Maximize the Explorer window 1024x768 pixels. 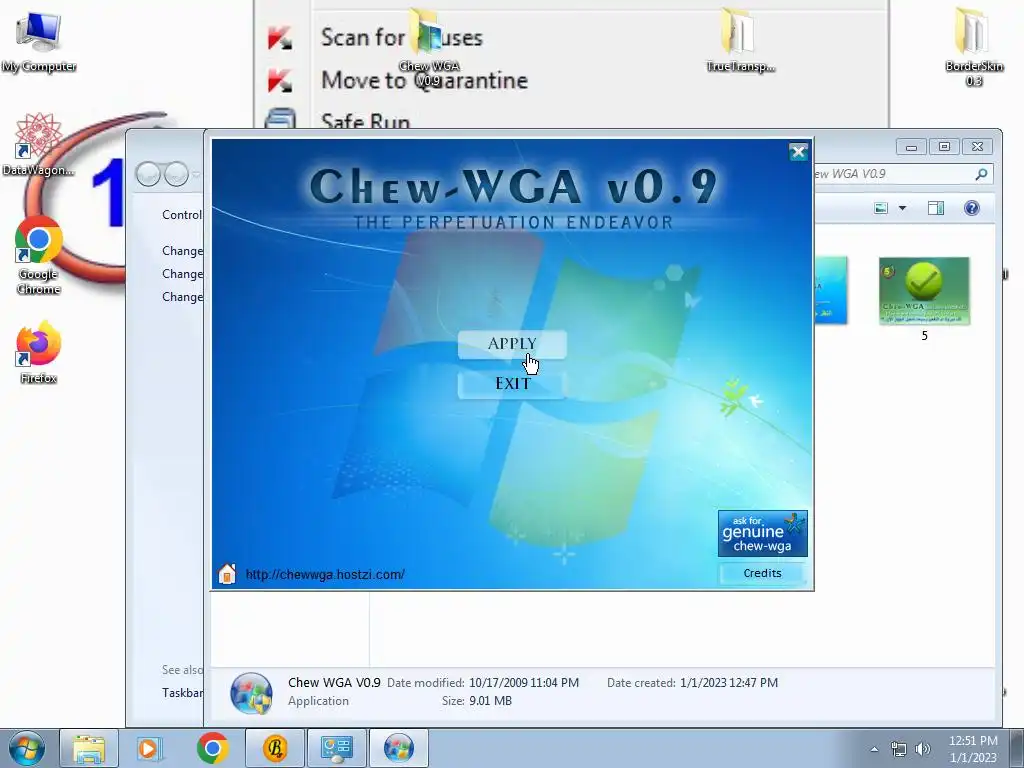point(944,147)
